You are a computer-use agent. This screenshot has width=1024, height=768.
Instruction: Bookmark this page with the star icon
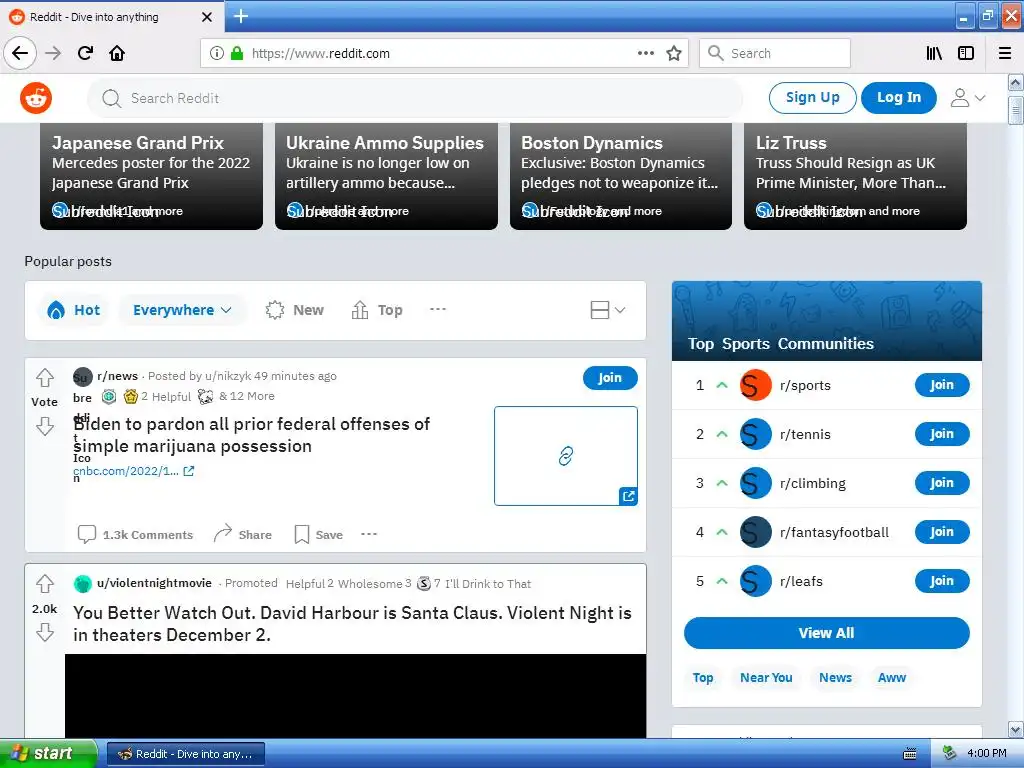(x=674, y=53)
